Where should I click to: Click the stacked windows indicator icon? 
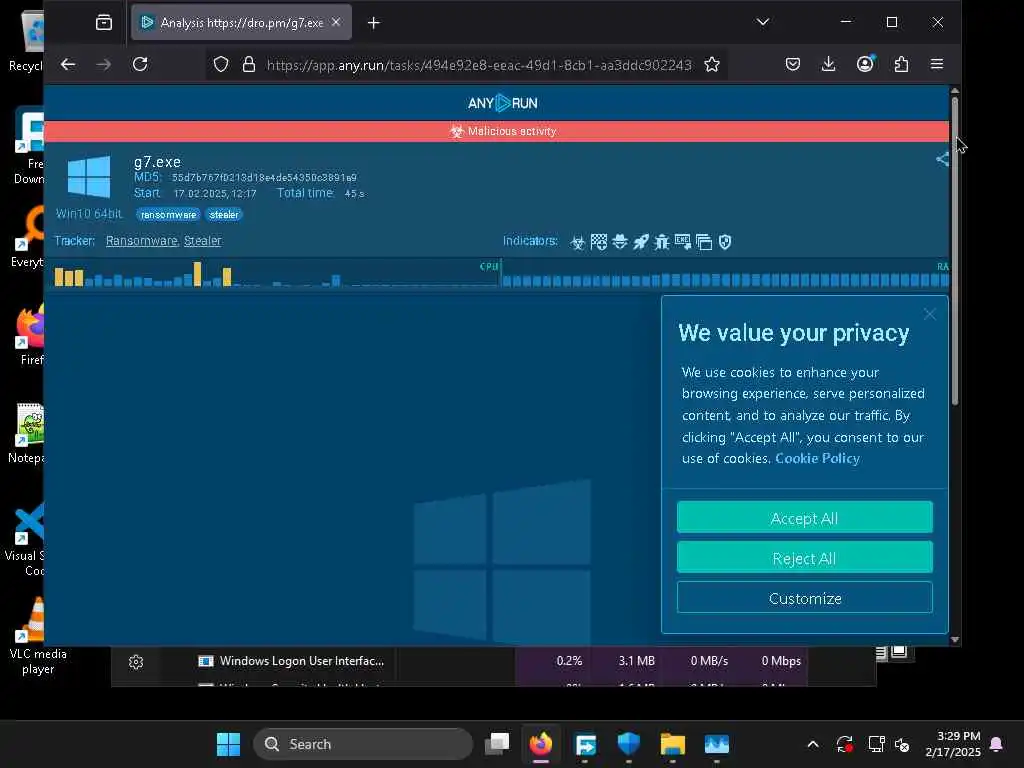pos(704,242)
